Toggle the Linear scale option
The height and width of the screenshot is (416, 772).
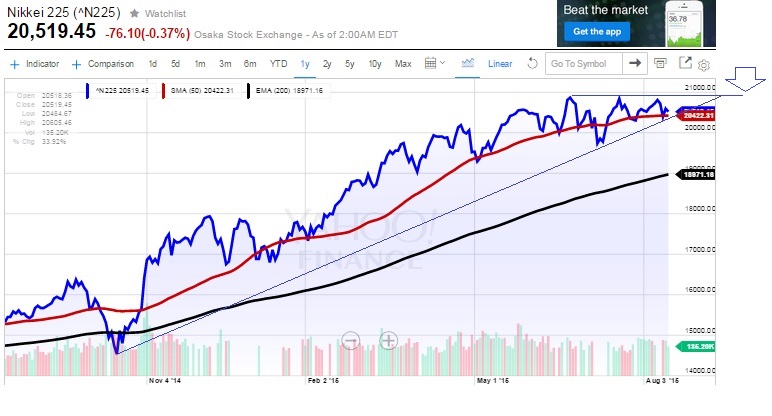coord(500,64)
